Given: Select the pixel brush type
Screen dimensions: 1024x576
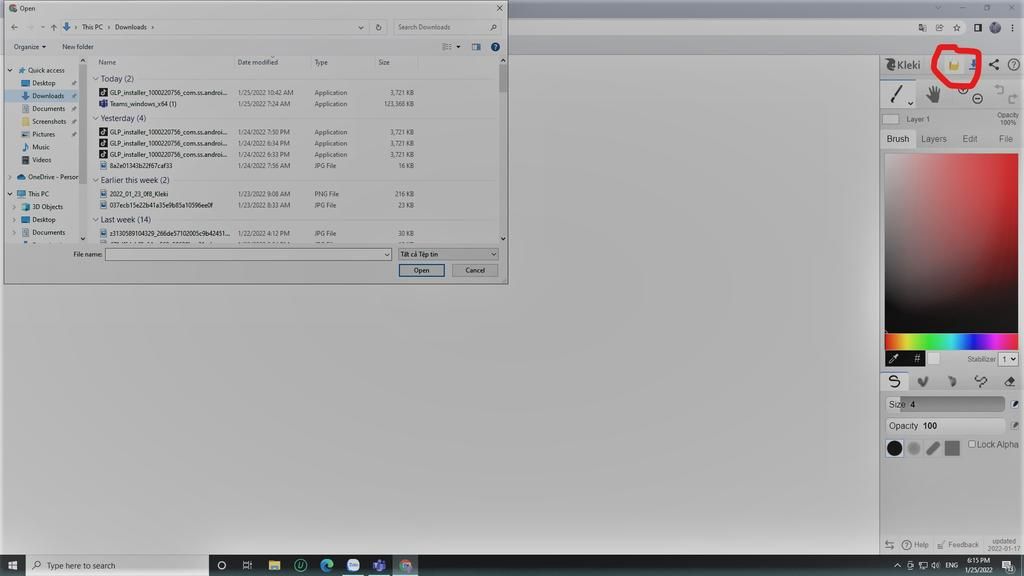Looking at the screenshot, I should pos(980,381).
